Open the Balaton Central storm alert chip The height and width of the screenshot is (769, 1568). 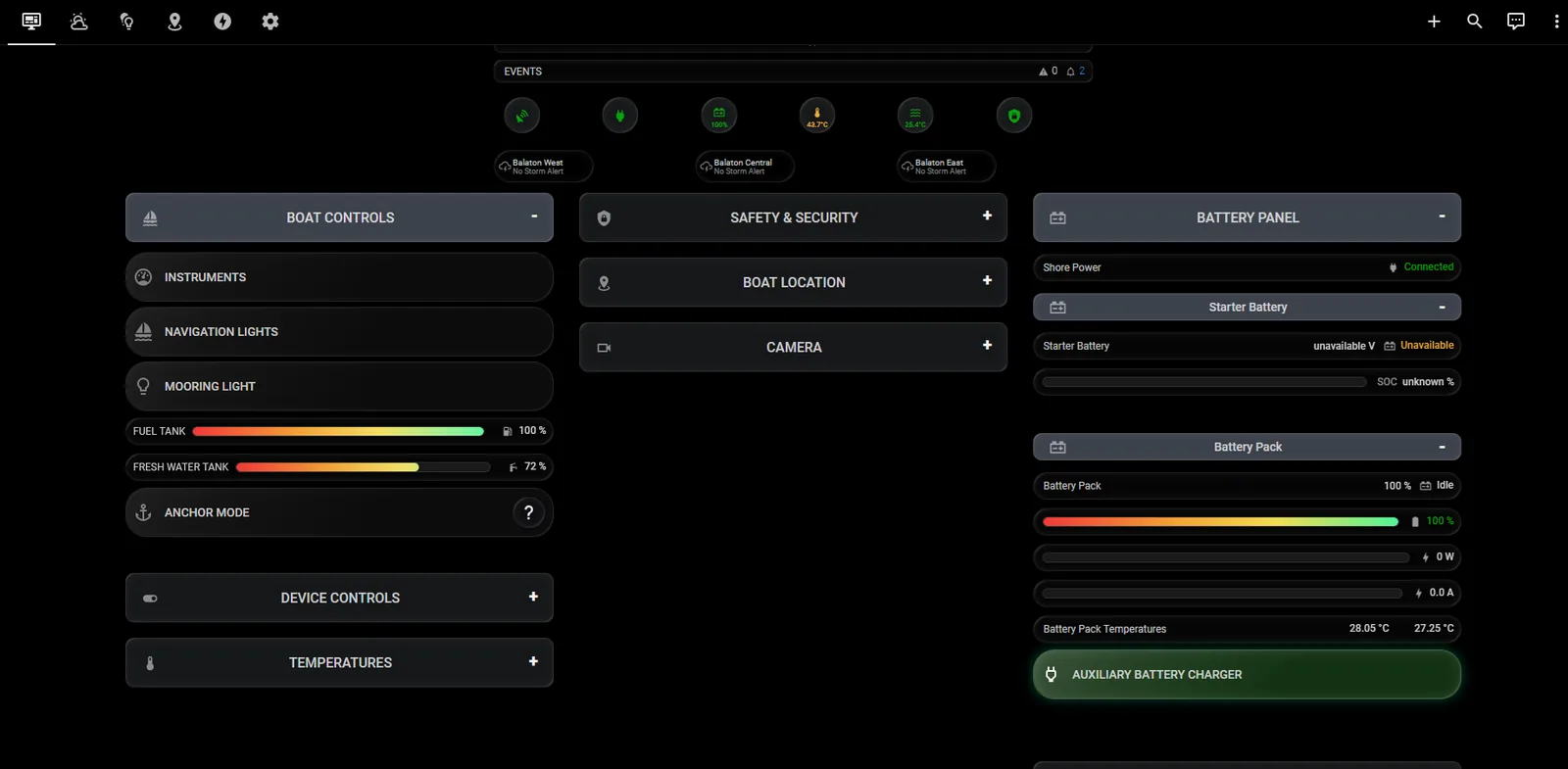tap(745, 167)
